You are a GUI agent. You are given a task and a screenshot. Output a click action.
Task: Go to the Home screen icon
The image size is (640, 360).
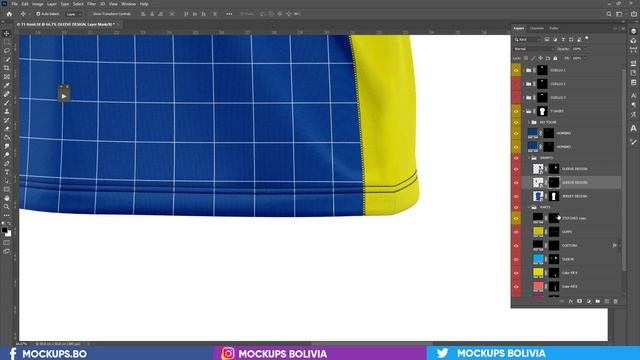pyautogui.click(x=9, y=14)
